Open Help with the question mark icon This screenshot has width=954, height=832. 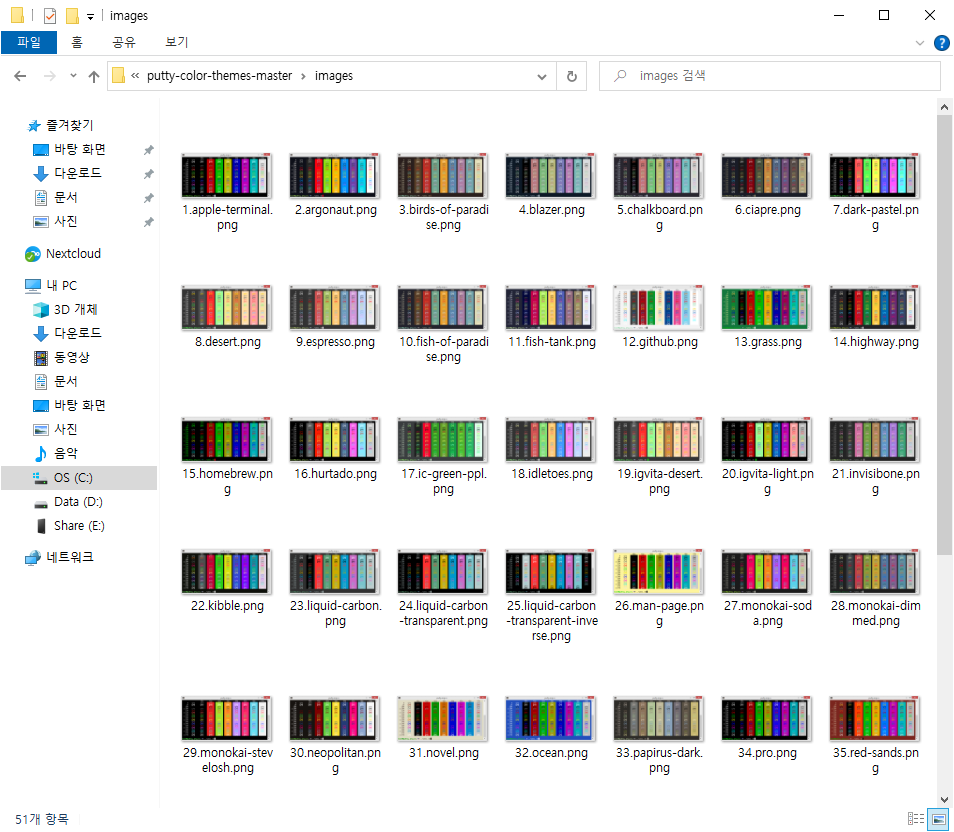tap(941, 43)
